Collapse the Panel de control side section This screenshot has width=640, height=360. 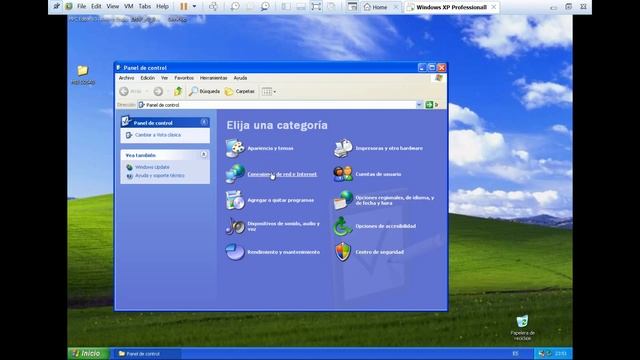(204, 122)
